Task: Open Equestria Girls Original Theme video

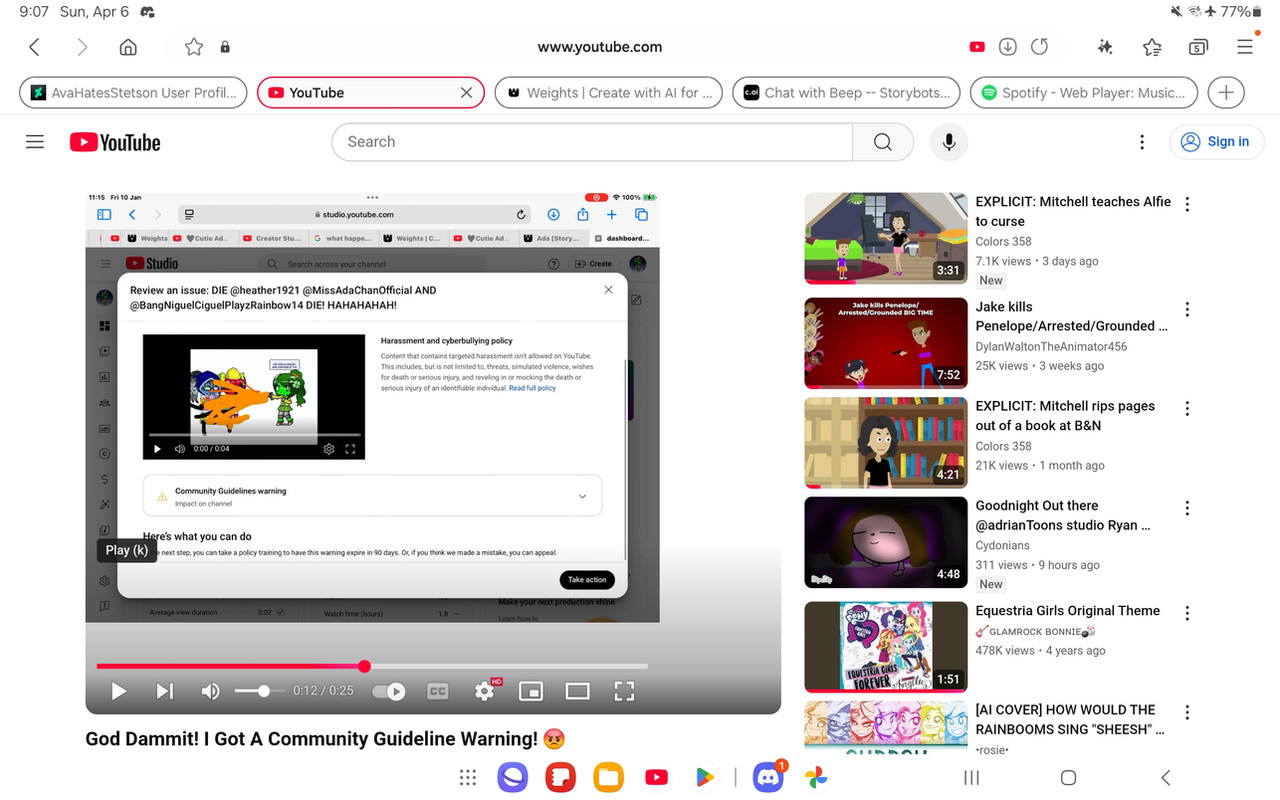Action: pyautogui.click(x=1068, y=611)
